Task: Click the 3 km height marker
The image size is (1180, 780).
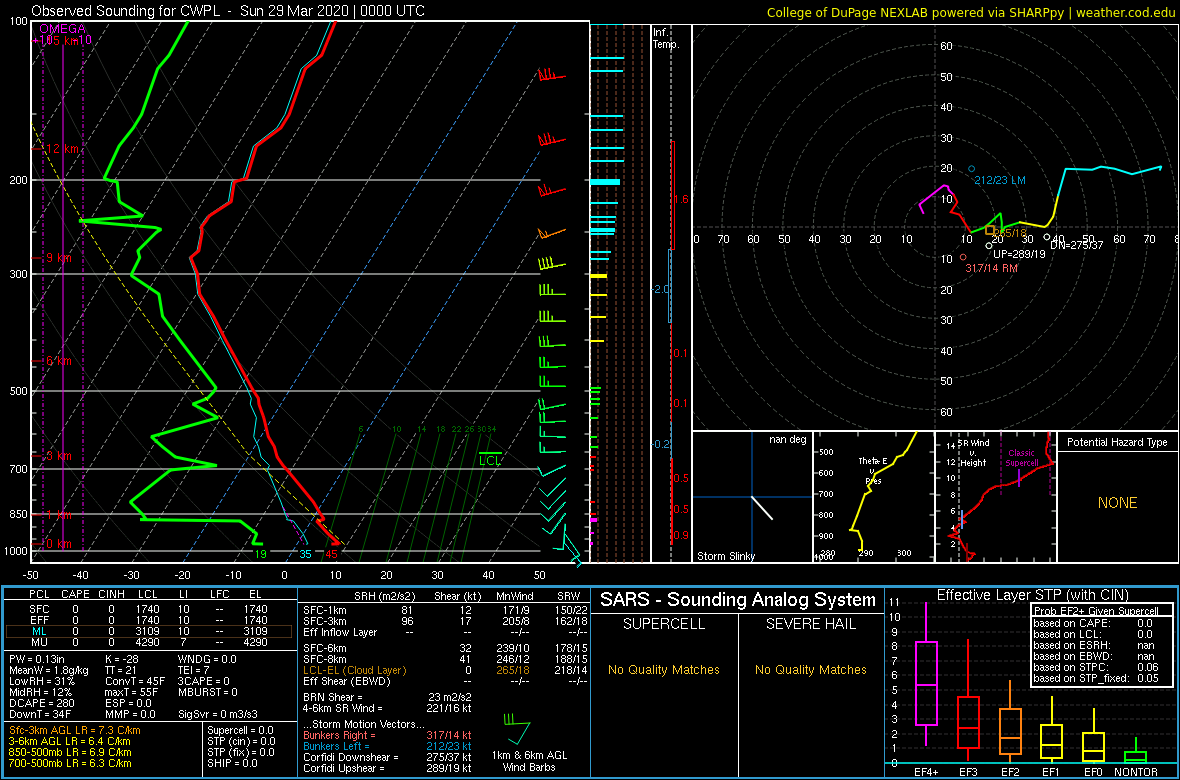Action: (59, 456)
